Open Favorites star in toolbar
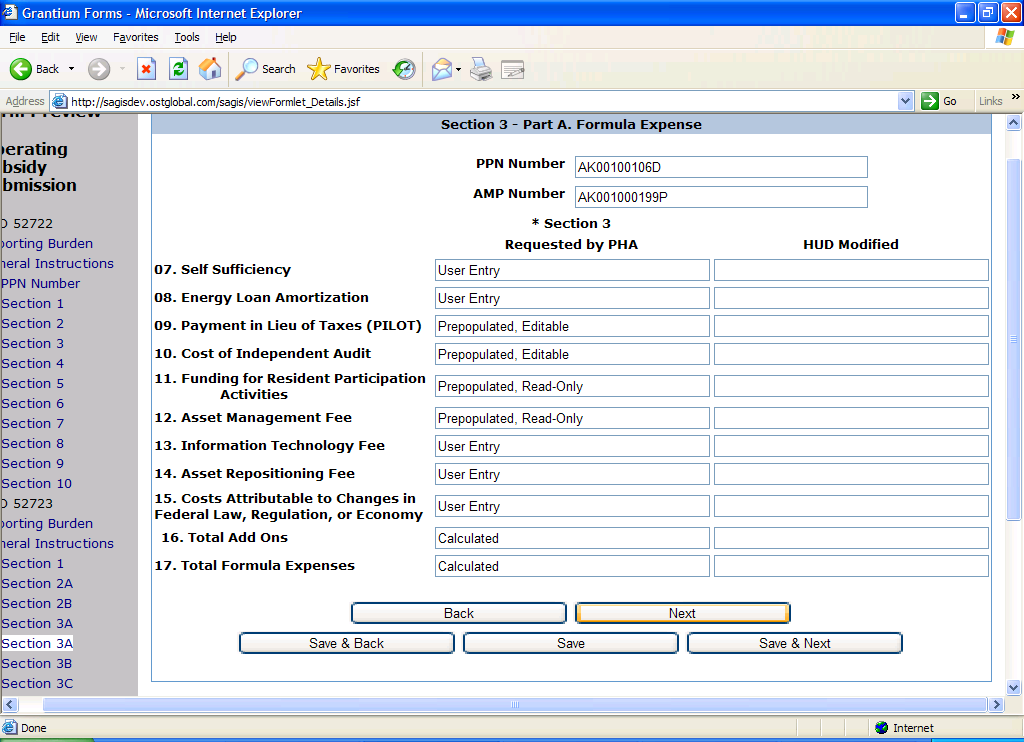The image size is (1024, 742). point(344,69)
